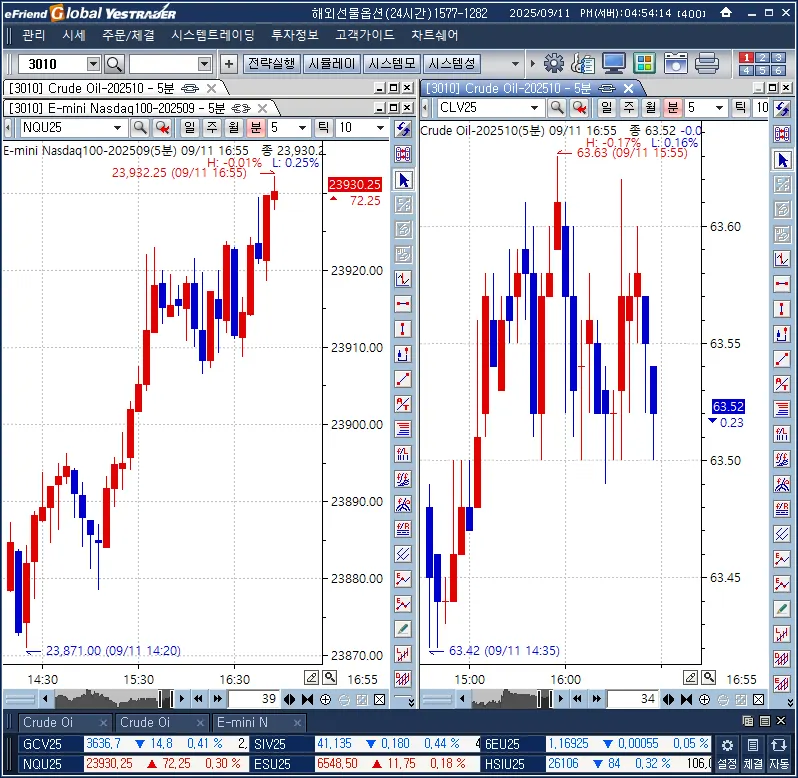Viewport: 798px width, 778px height.
Task: Select 주 weekly period in Nasdaq chart
Action: coord(212,127)
